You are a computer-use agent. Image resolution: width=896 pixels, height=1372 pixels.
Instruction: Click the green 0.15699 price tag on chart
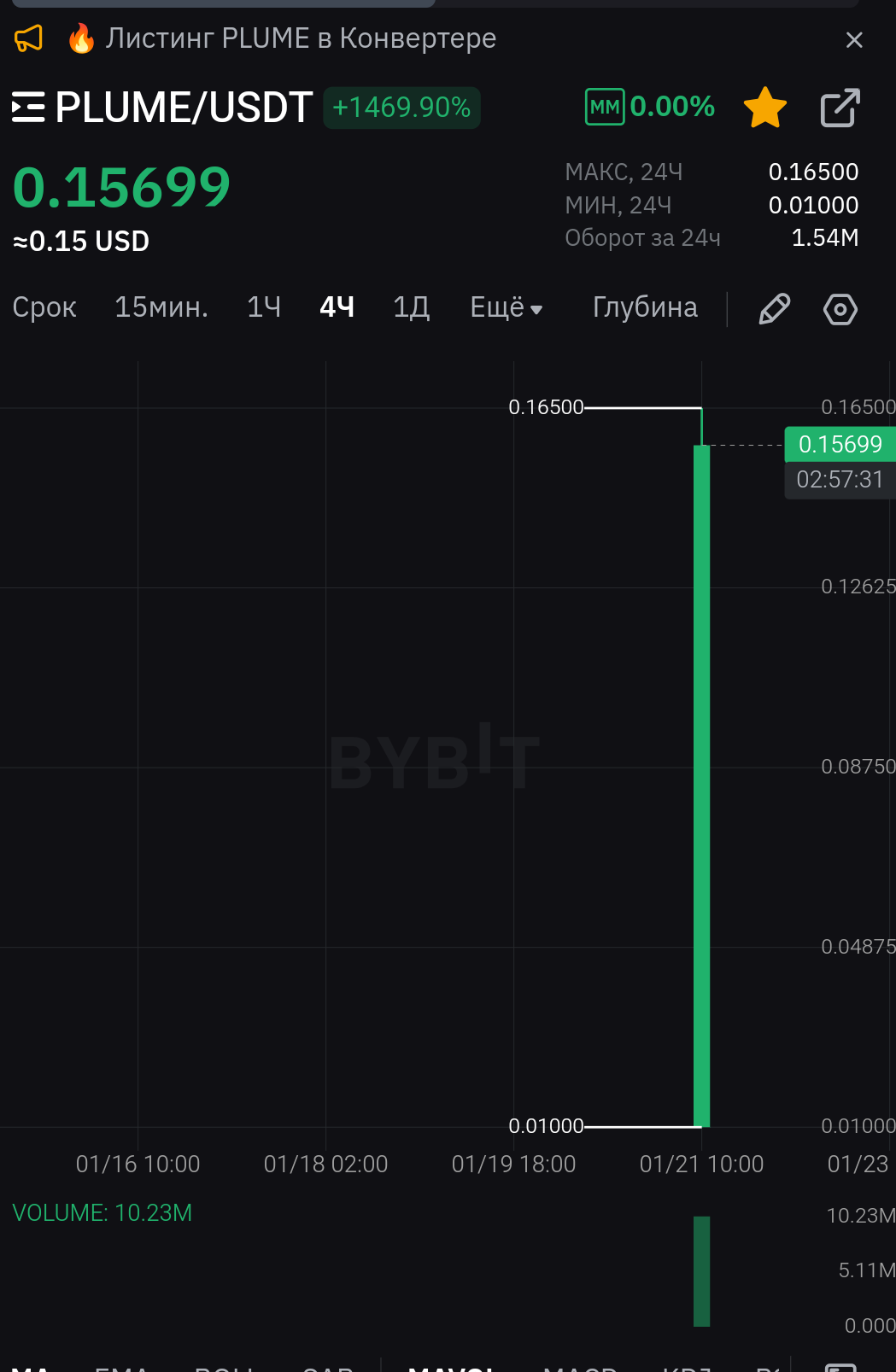(840, 444)
